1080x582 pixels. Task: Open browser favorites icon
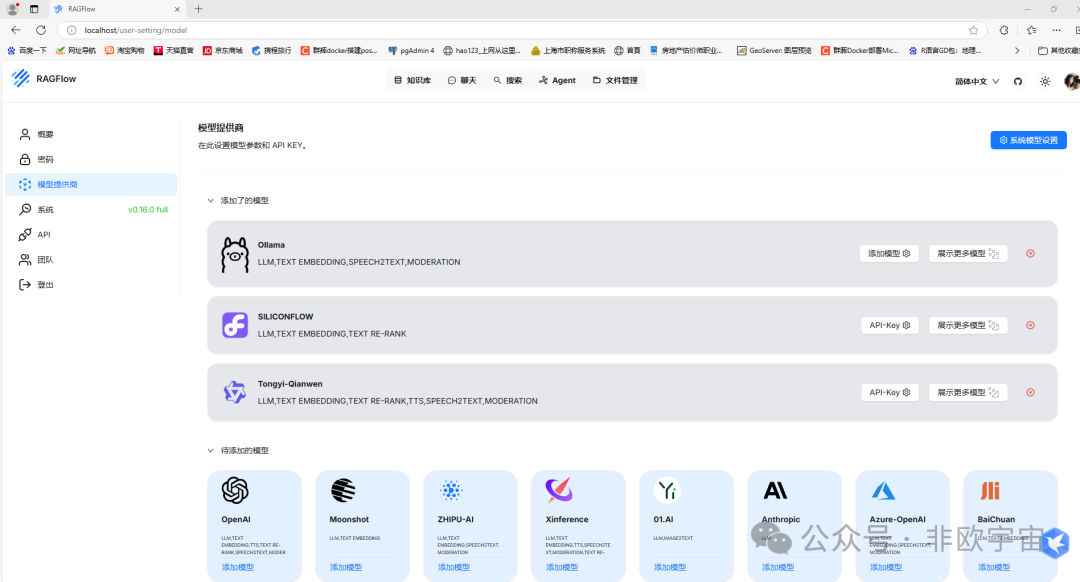(x=1031, y=30)
